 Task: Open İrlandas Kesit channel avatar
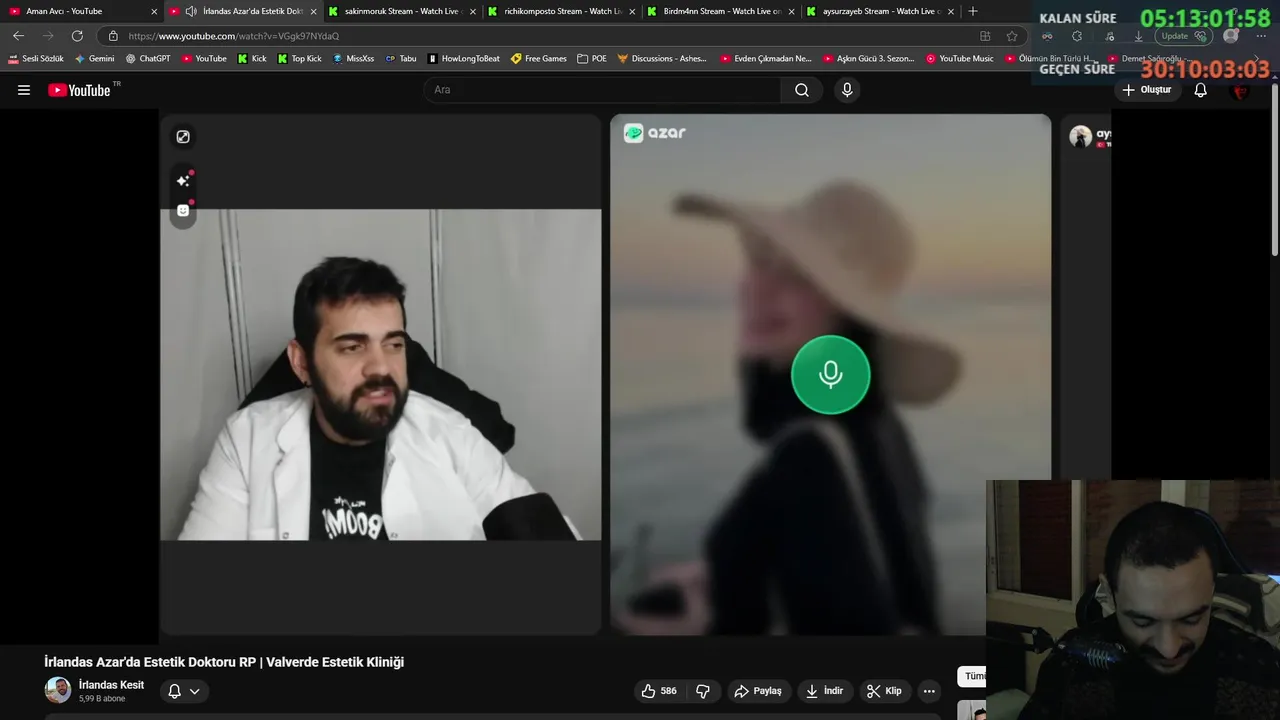[58, 690]
